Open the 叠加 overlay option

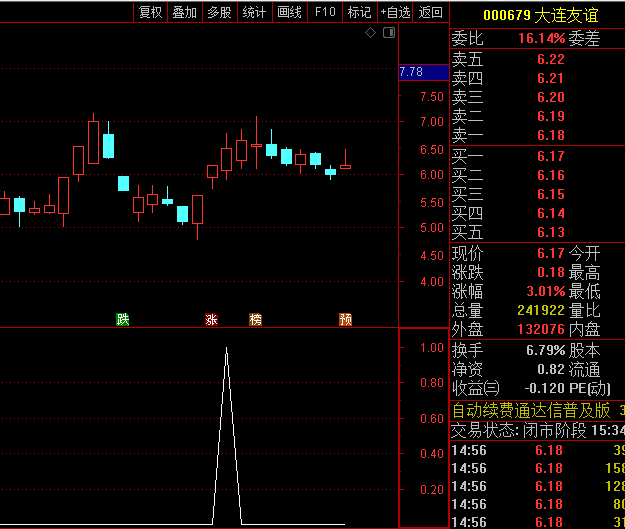point(185,12)
